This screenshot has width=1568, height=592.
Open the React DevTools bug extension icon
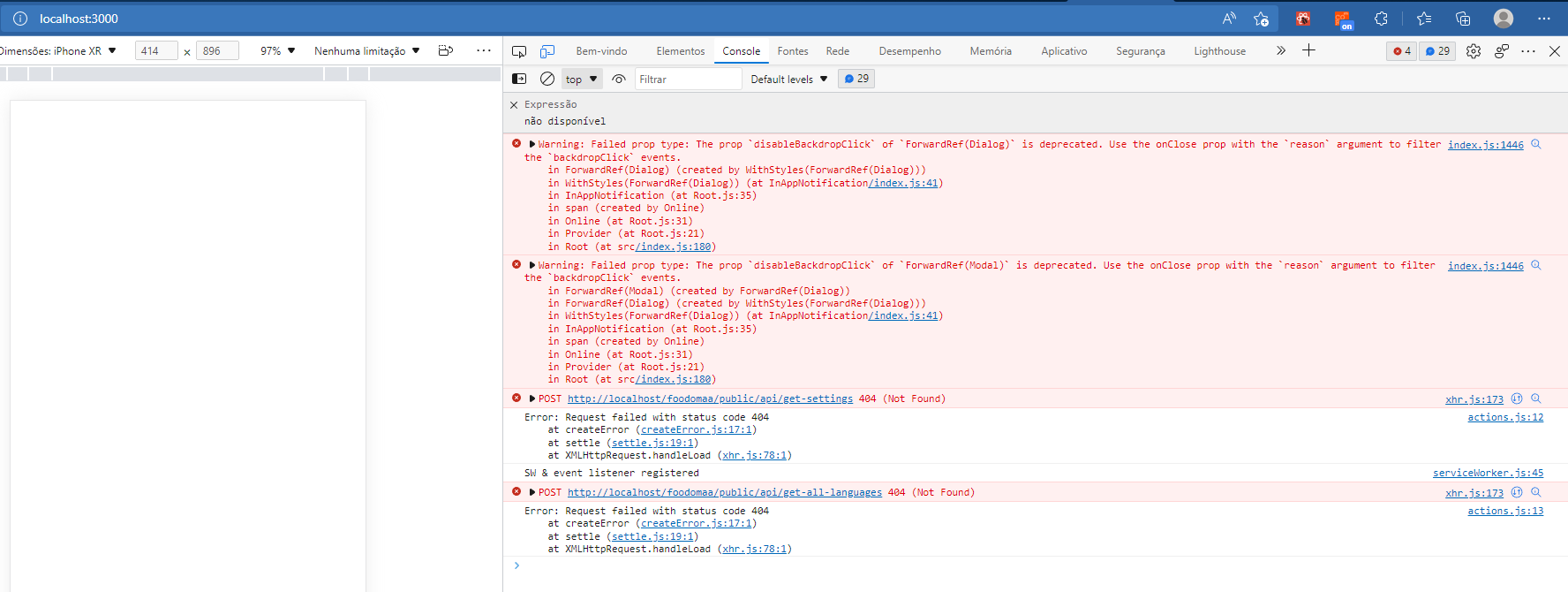(1303, 19)
